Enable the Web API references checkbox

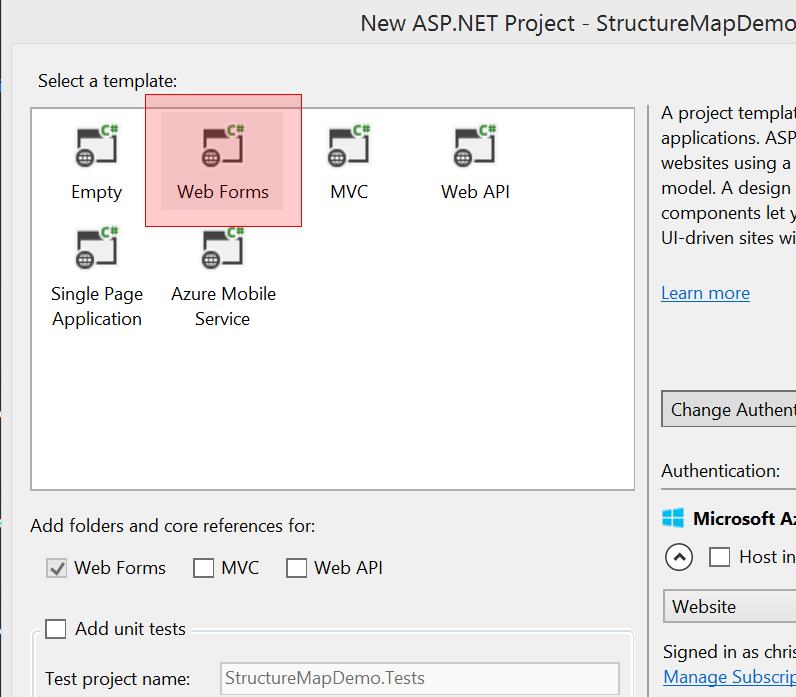click(296, 568)
